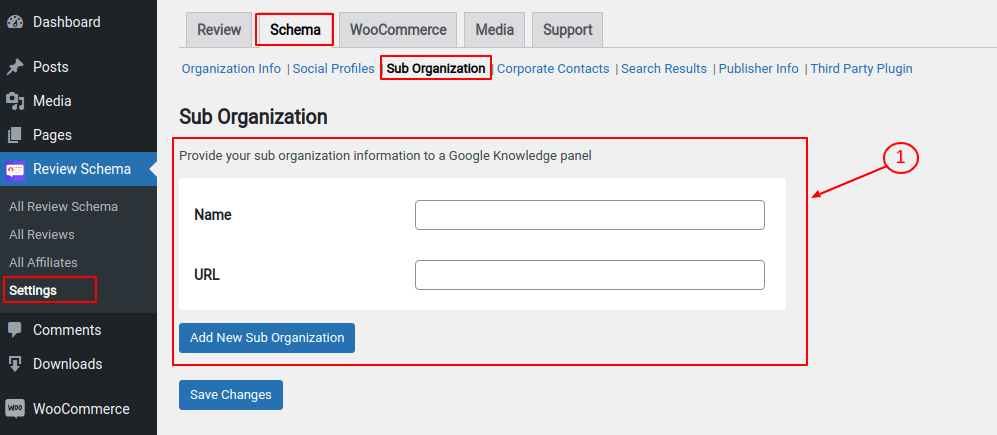
Task: Click Add New Sub Organization button
Action: coord(267,338)
